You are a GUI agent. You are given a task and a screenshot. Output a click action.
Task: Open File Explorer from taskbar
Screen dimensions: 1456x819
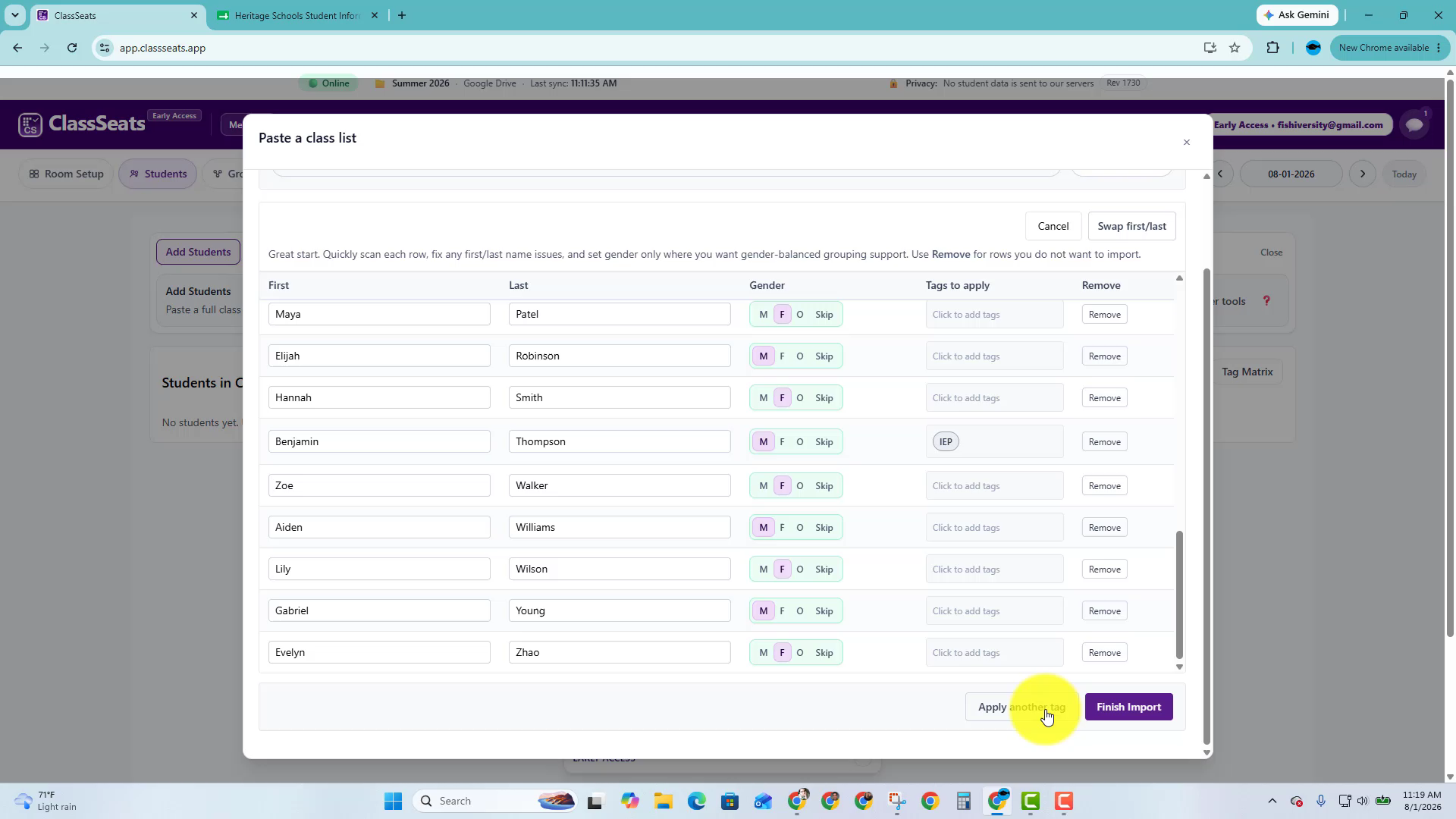coord(664,801)
